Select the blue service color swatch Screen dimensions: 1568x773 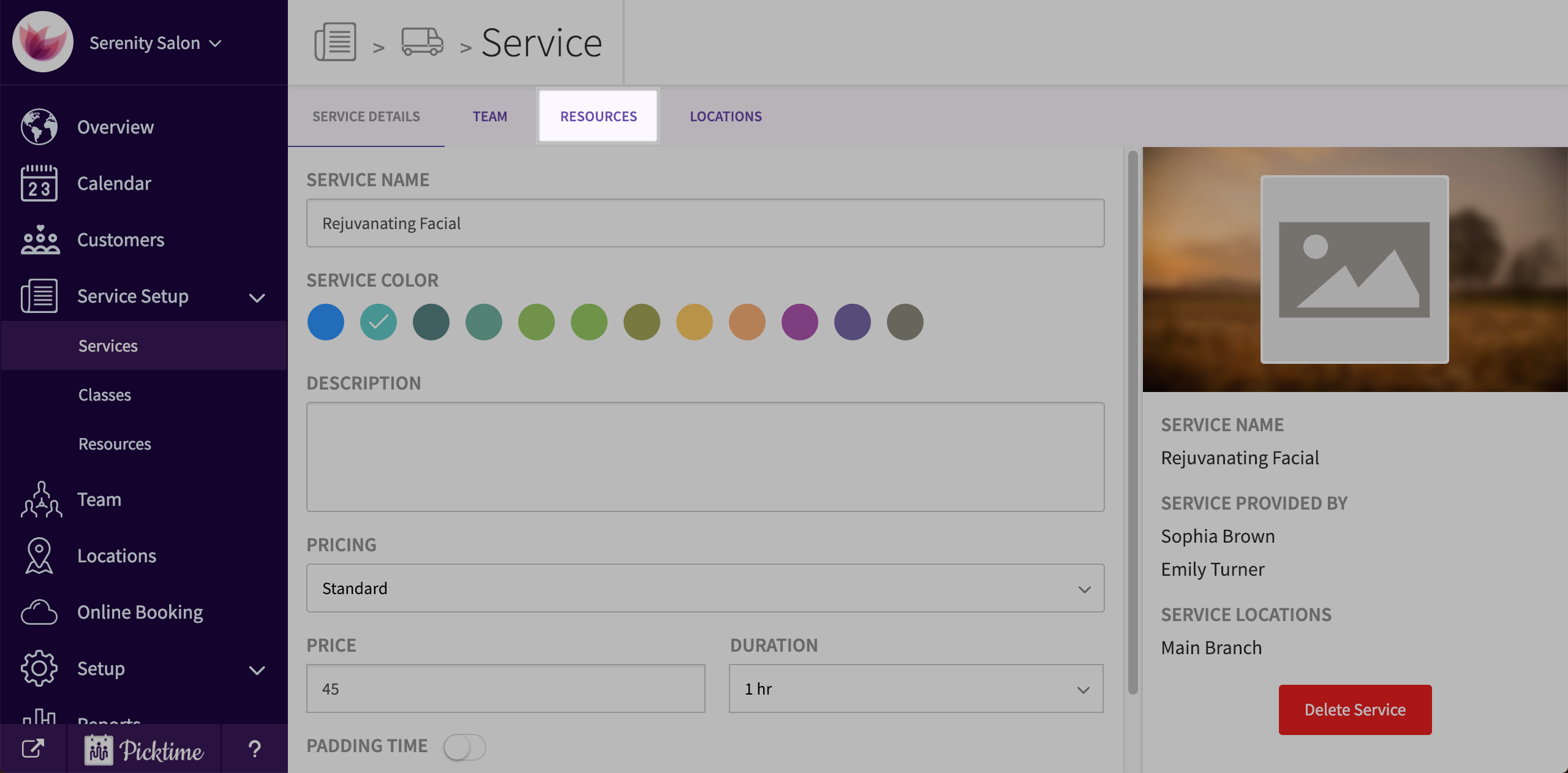point(326,322)
